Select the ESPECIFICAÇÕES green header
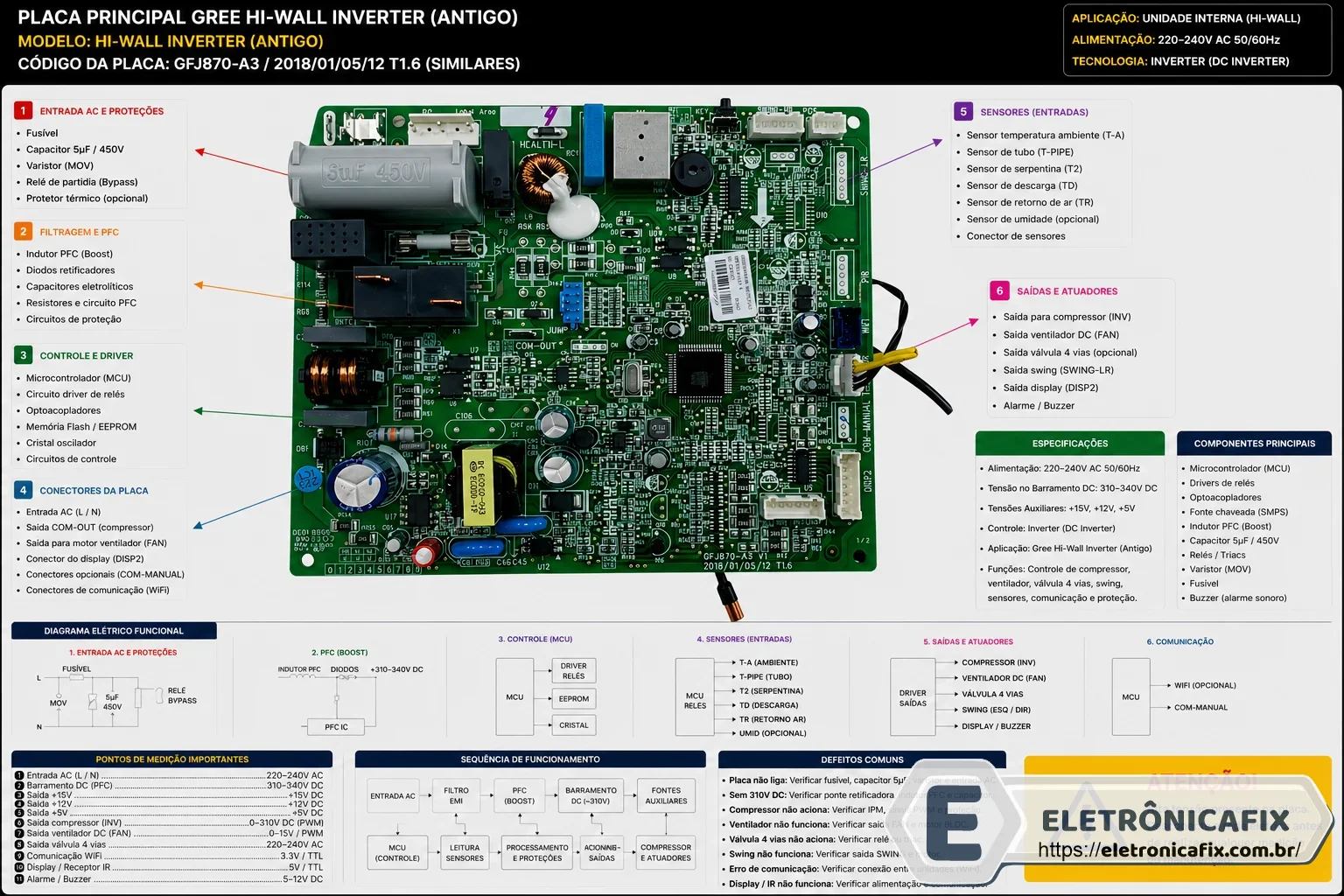 [1069, 444]
